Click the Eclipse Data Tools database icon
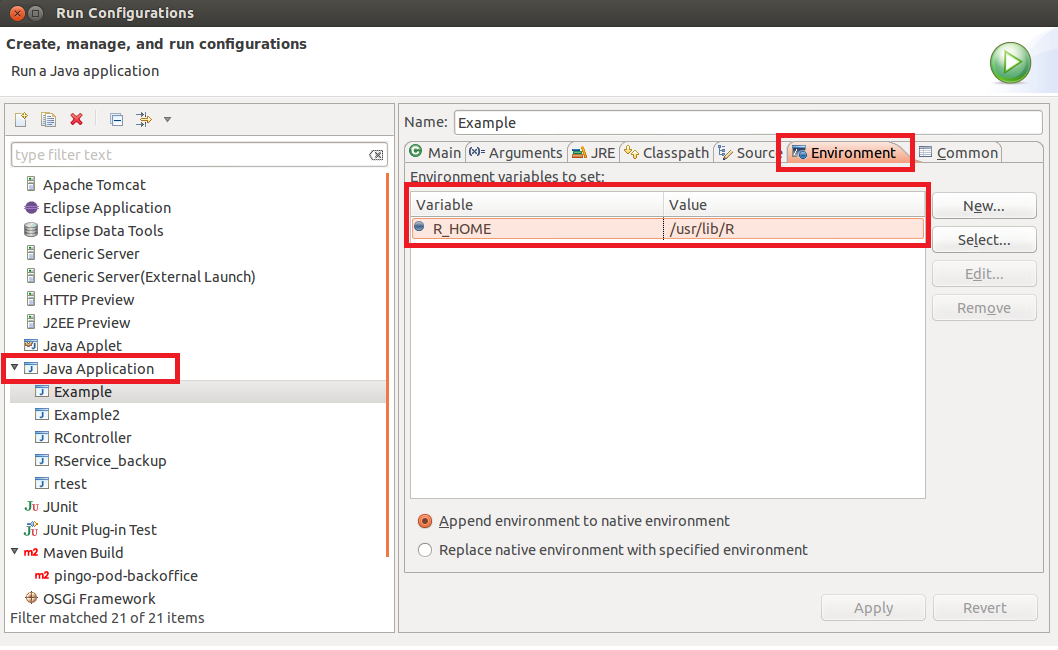This screenshot has width=1058, height=650. [x=31, y=230]
